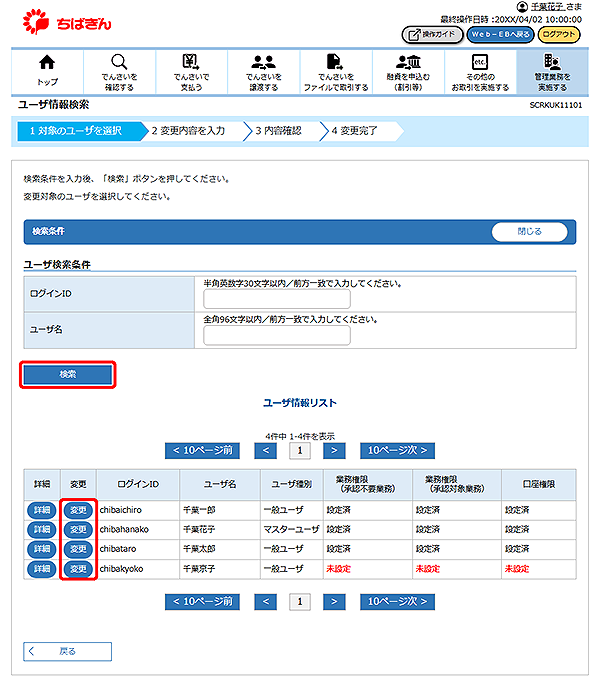Go to next page in upper pagination
600x687 pixels.
pyautogui.click(x=334, y=450)
